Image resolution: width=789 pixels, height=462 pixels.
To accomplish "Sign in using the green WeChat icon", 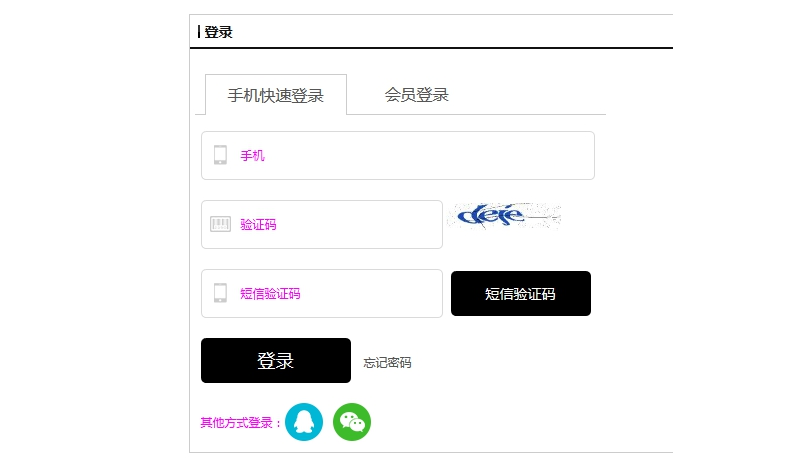I will 352,422.
